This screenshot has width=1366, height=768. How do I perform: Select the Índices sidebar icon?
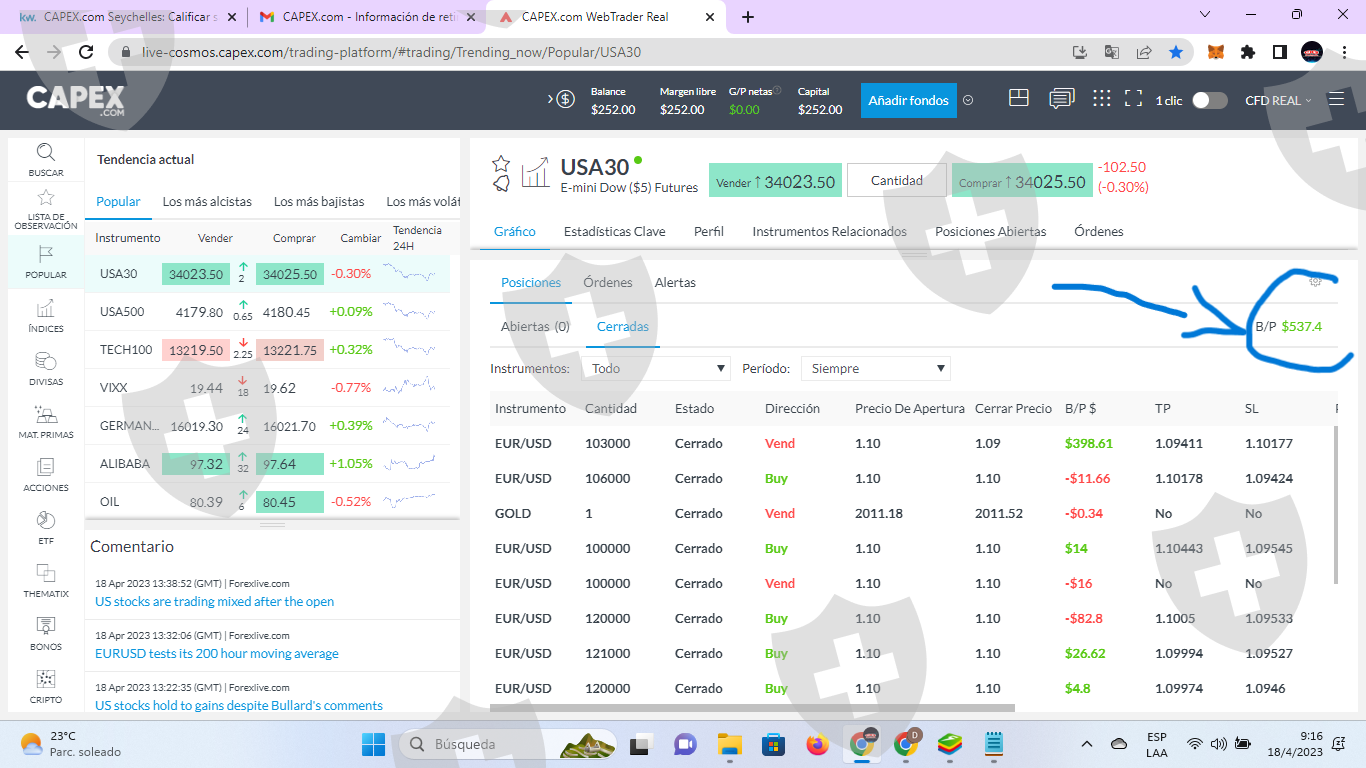click(x=46, y=309)
